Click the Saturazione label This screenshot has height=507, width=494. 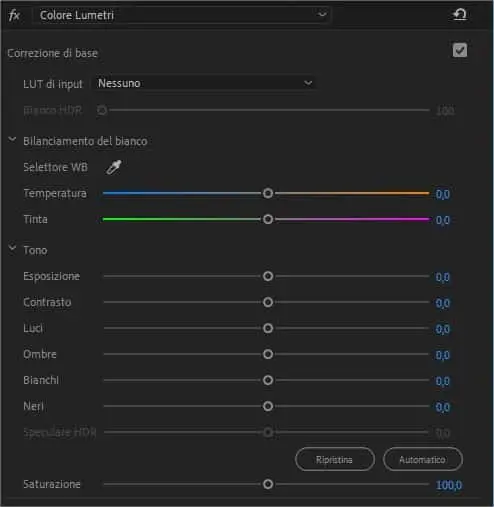point(52,484)
